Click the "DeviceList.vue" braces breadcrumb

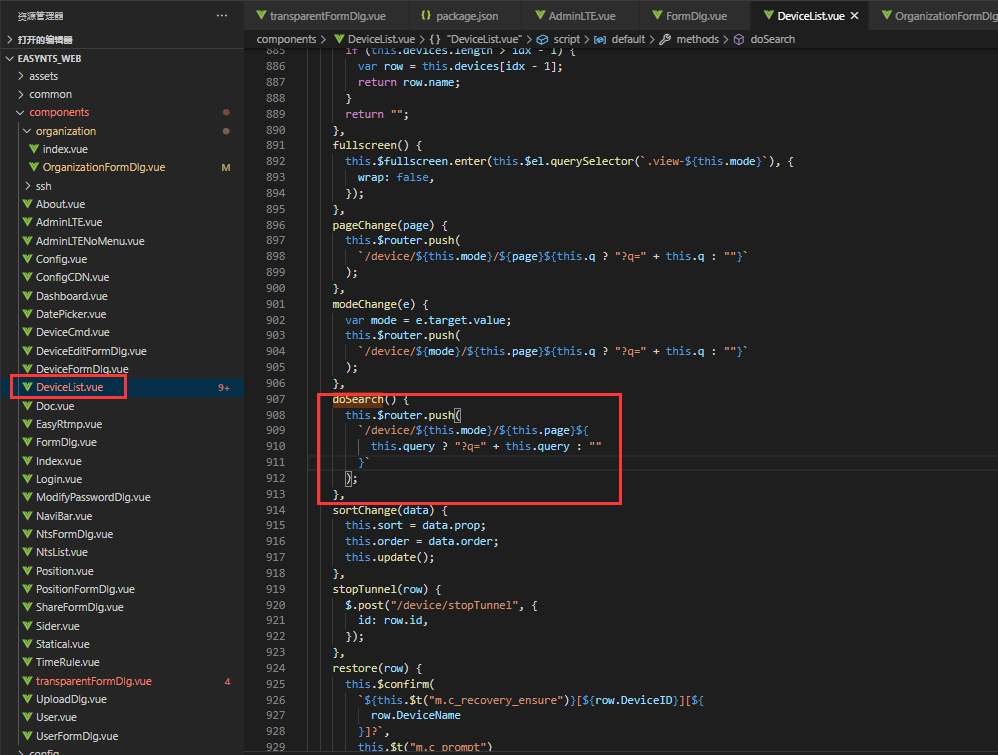476,39
